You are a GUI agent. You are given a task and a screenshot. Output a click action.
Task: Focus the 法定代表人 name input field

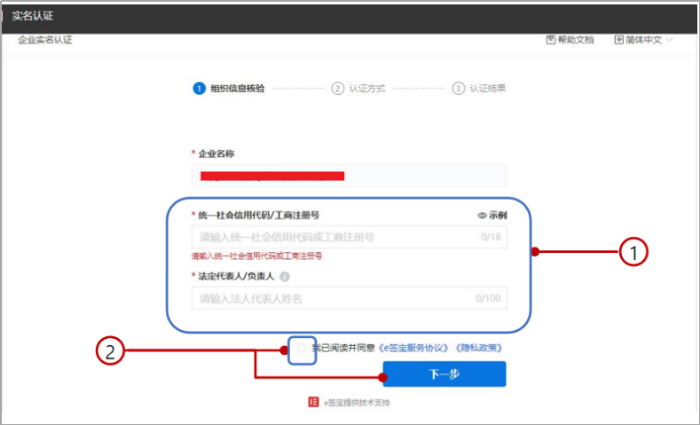[x=349, y=298]
